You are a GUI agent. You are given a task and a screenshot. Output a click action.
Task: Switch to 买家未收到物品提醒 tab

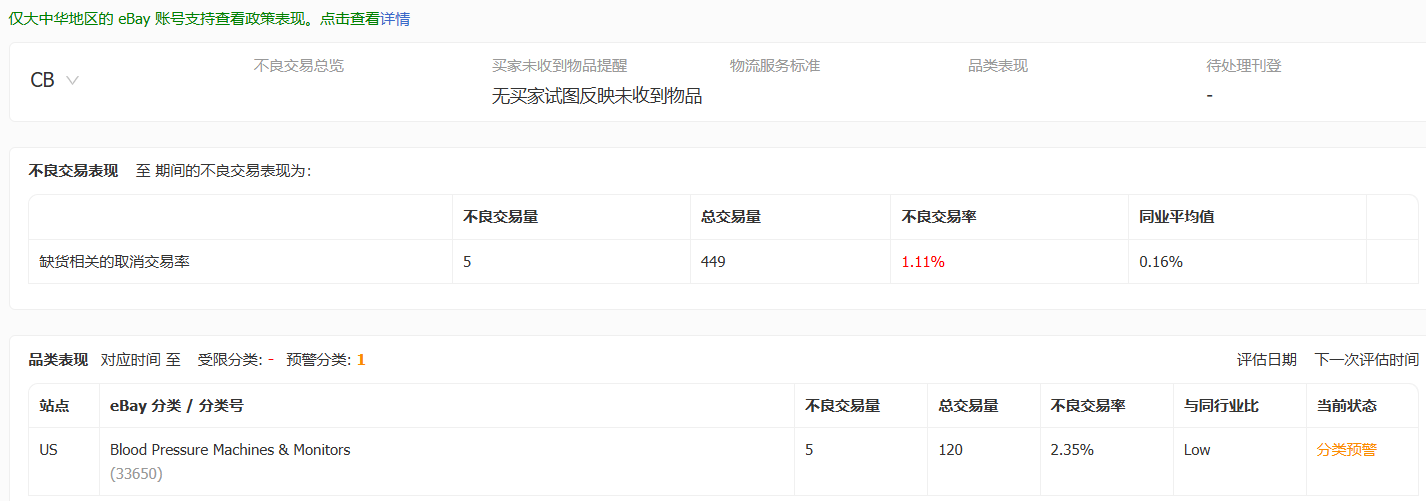(x=559, y=66)
